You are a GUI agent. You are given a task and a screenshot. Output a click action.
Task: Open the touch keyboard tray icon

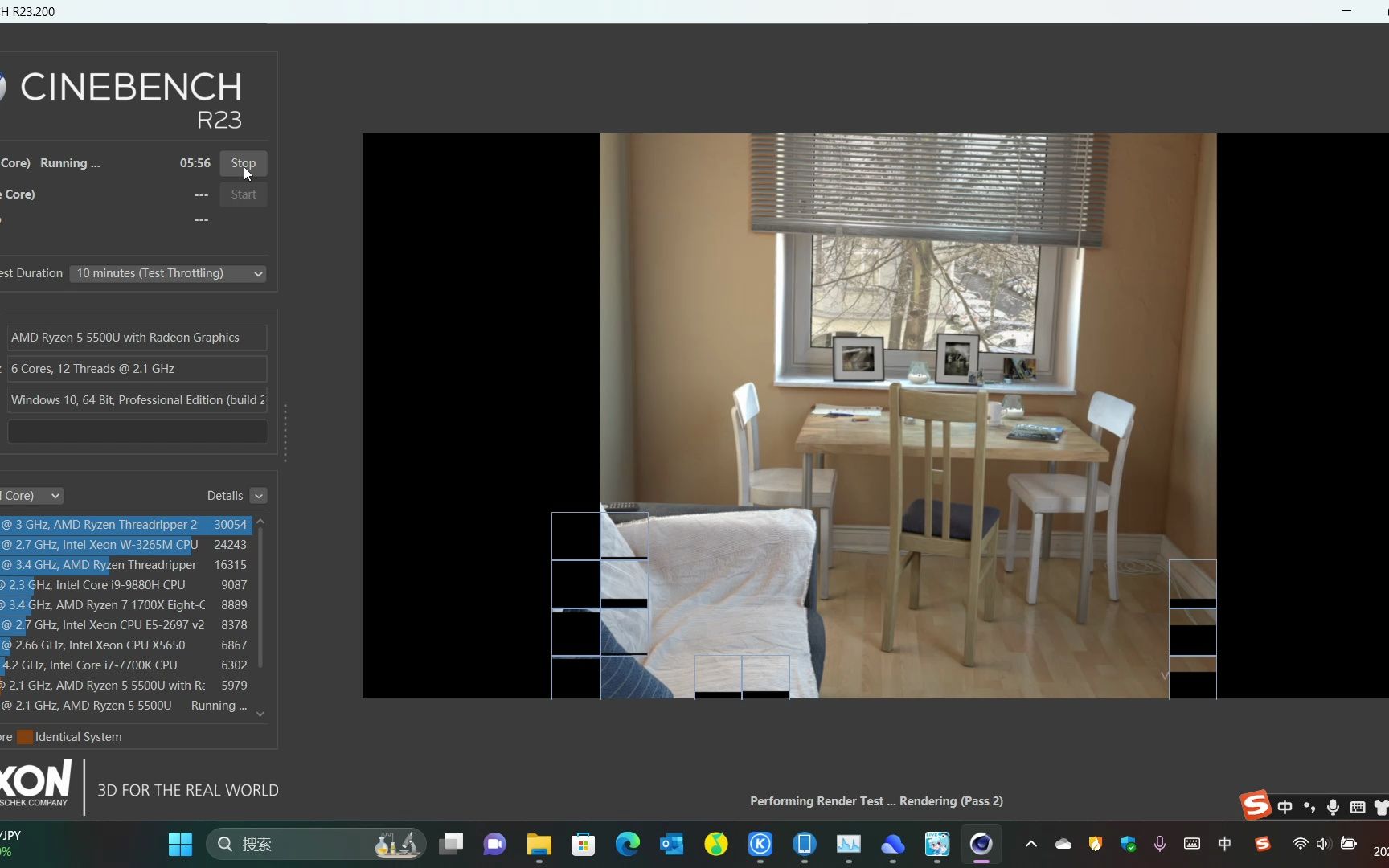coord(1192,844)
